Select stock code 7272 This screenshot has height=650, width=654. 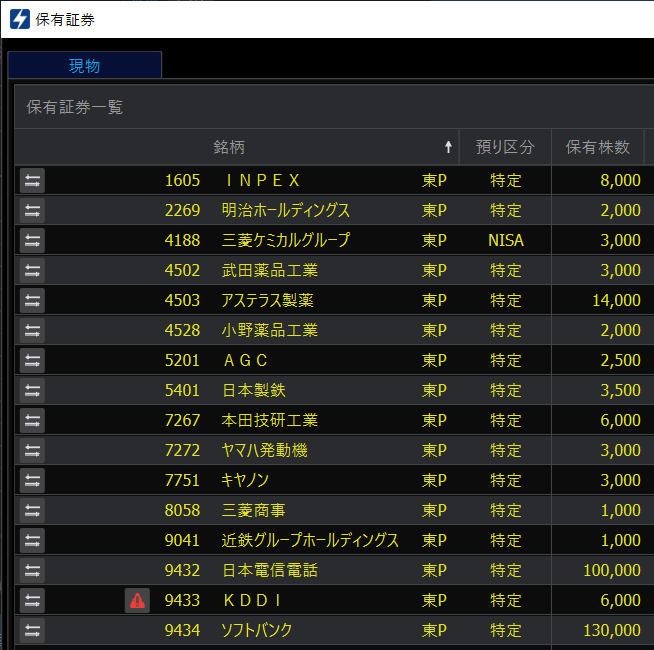pyautogui.click(x=182, y=451)
